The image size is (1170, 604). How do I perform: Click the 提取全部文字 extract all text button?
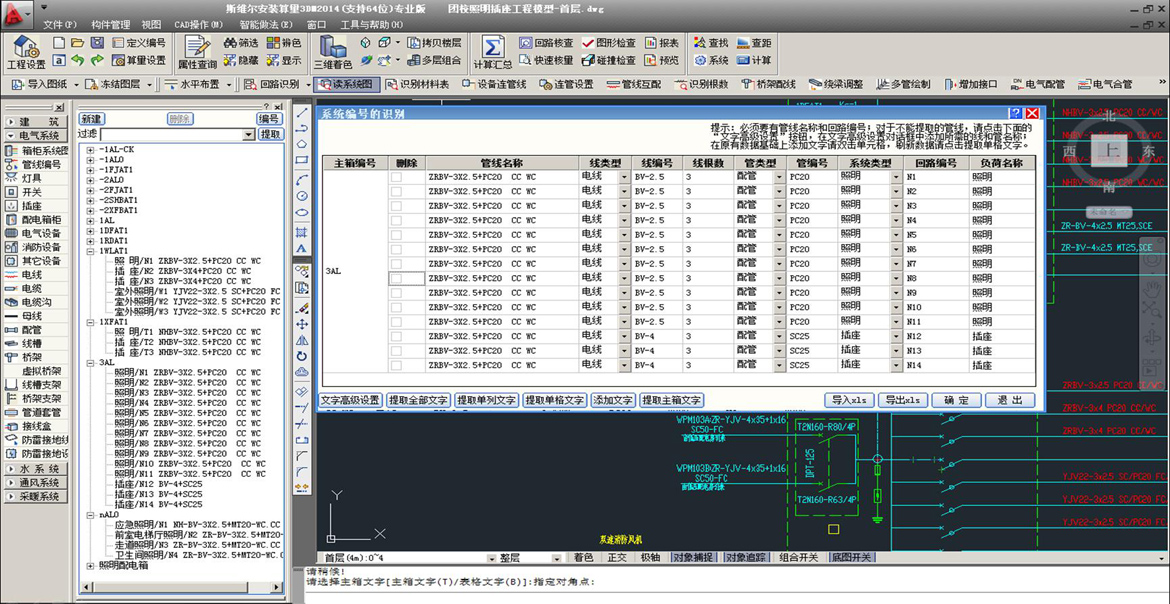click(x=418, y=399)
